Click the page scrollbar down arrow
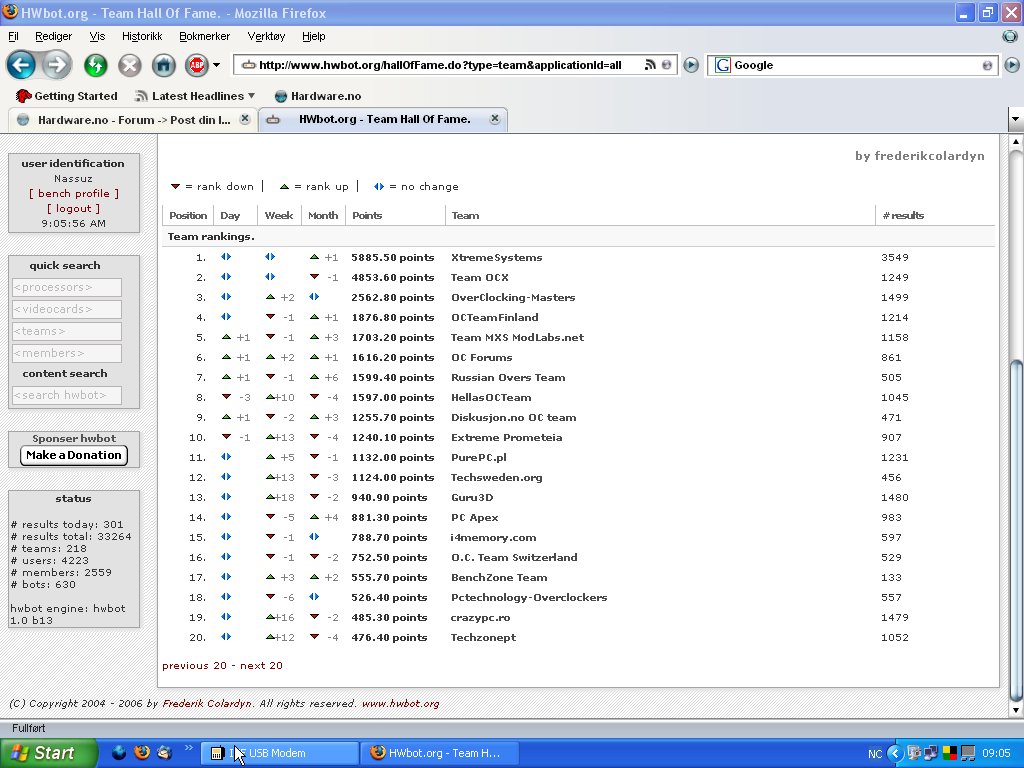 [x=1016, y=710]
